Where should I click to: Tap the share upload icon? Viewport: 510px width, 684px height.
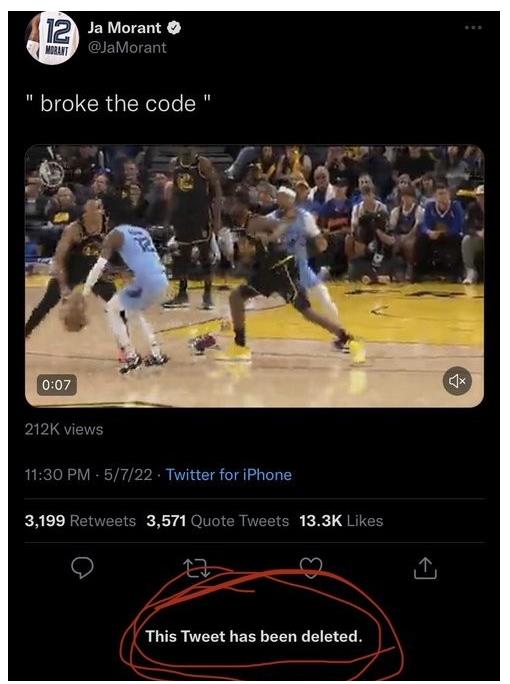(425, 568)
